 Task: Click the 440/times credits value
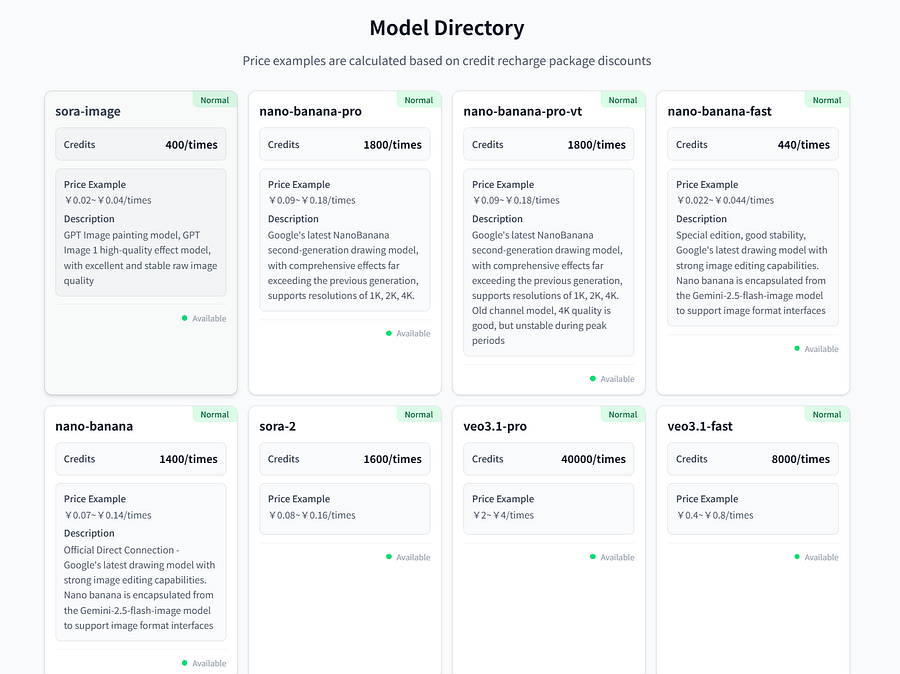tap(804, 145)
